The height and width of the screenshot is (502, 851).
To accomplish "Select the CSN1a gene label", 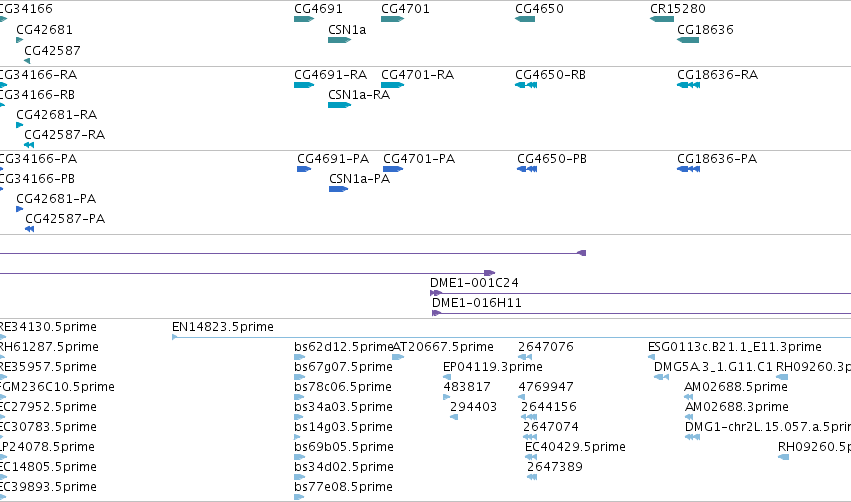I will [347, 30].
